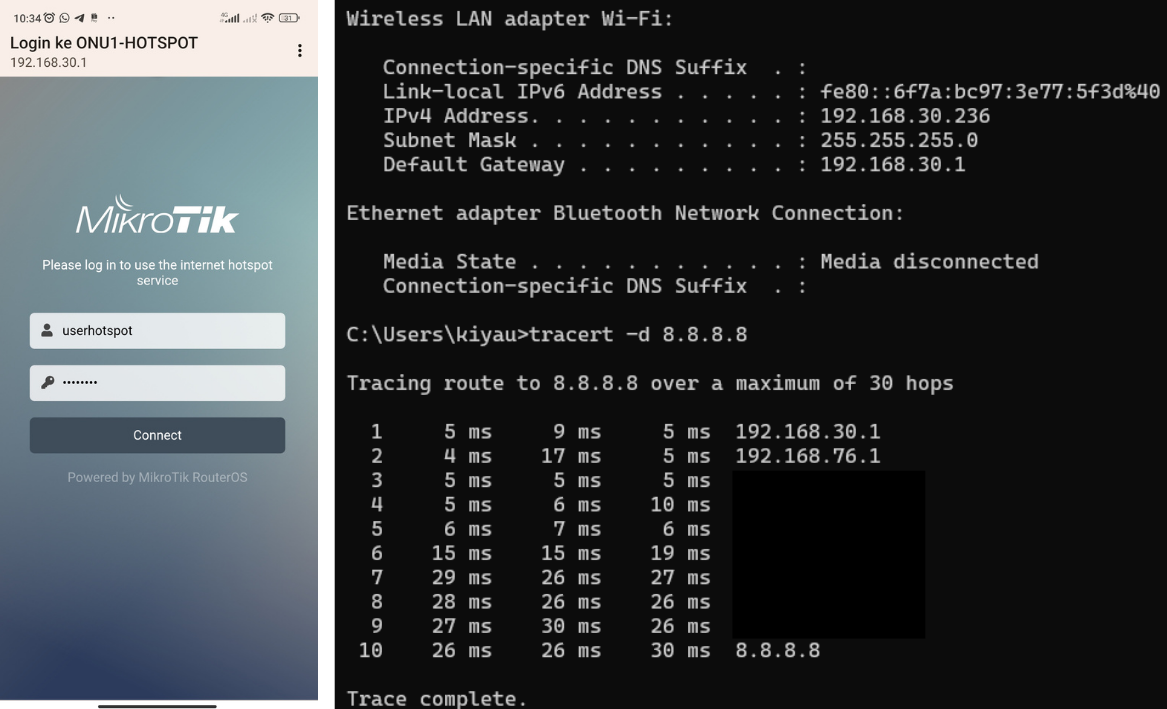Click the key icon in password field
1167x709 pixels.
(47, 383)
